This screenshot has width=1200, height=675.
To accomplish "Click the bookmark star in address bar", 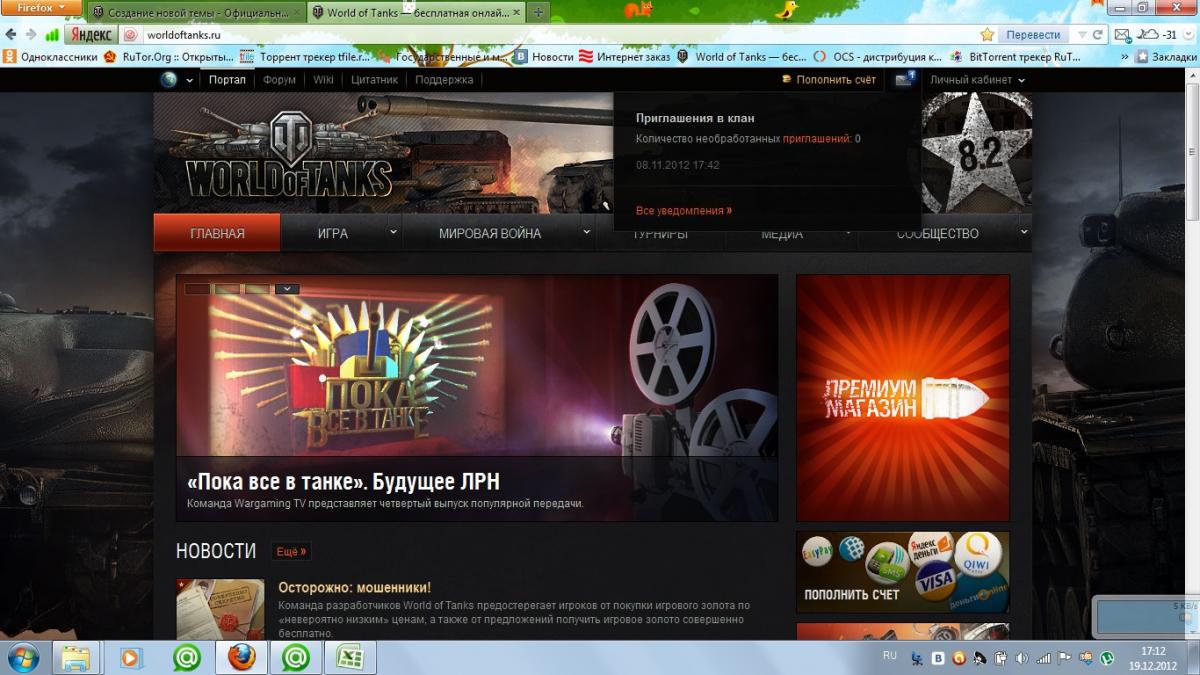I will (x=987, y=35).
